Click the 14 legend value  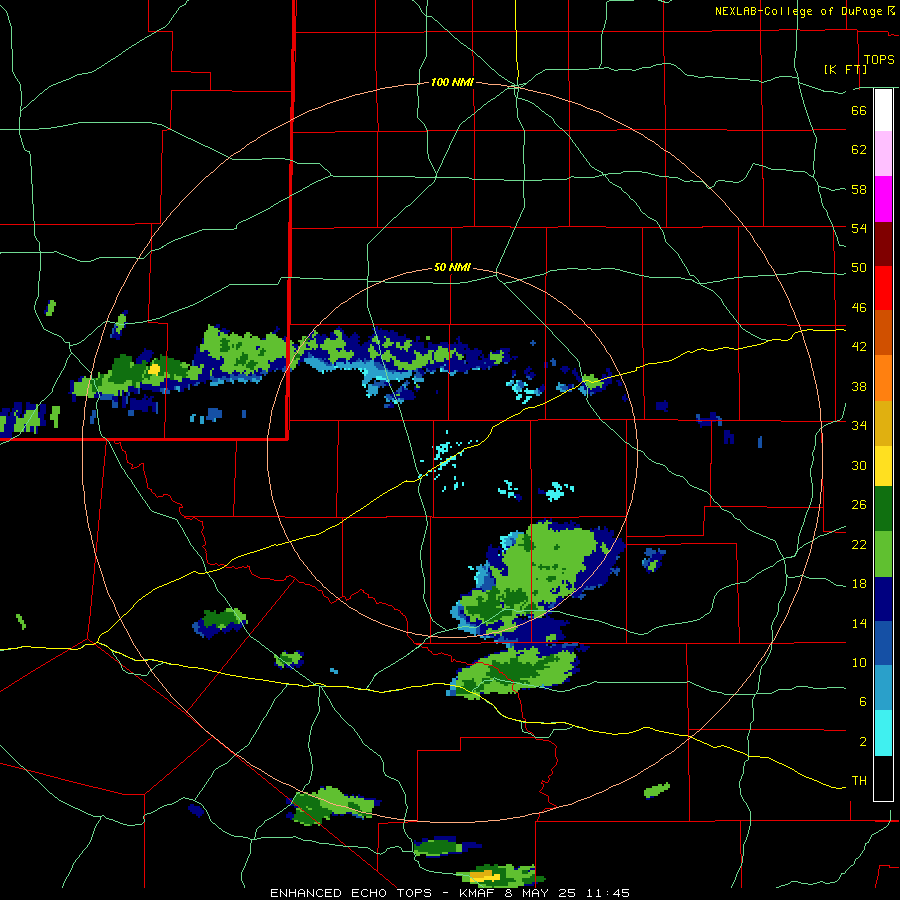click(859, 623)
